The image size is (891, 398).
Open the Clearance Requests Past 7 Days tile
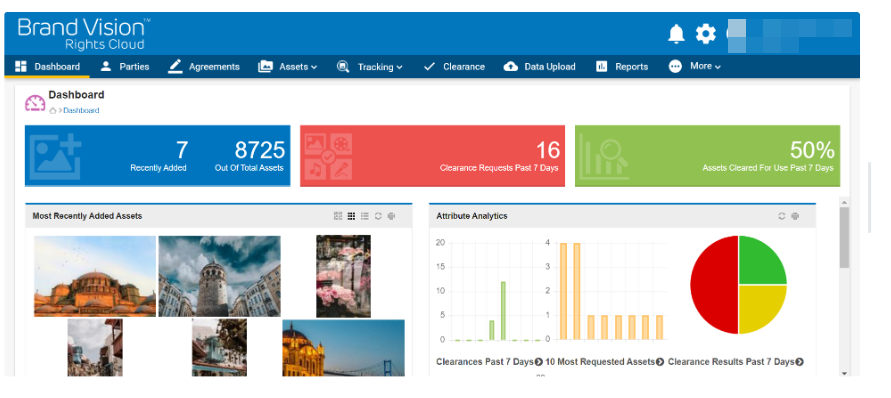point(432,156)
